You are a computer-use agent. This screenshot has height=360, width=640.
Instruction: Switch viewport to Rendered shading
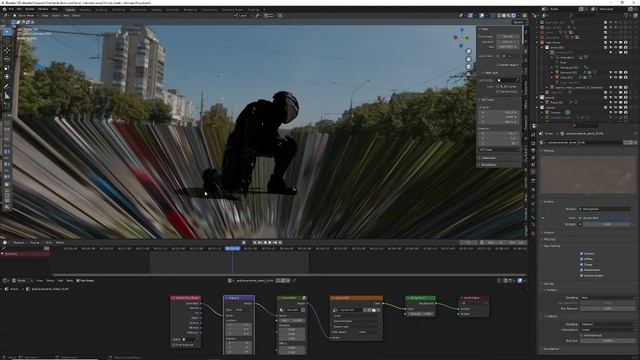pyautogui.click(x=513, y=16)
